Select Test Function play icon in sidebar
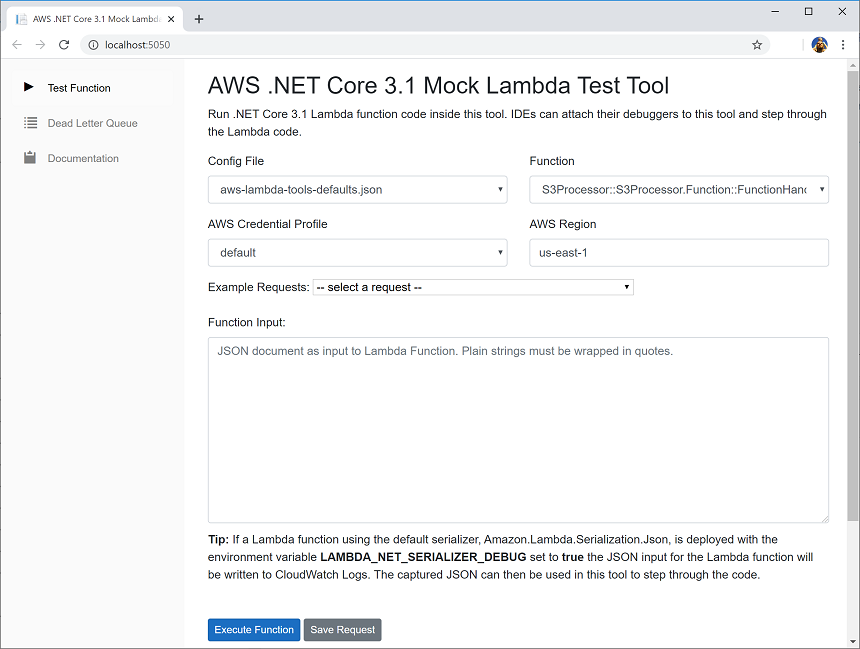 [29, 87]
